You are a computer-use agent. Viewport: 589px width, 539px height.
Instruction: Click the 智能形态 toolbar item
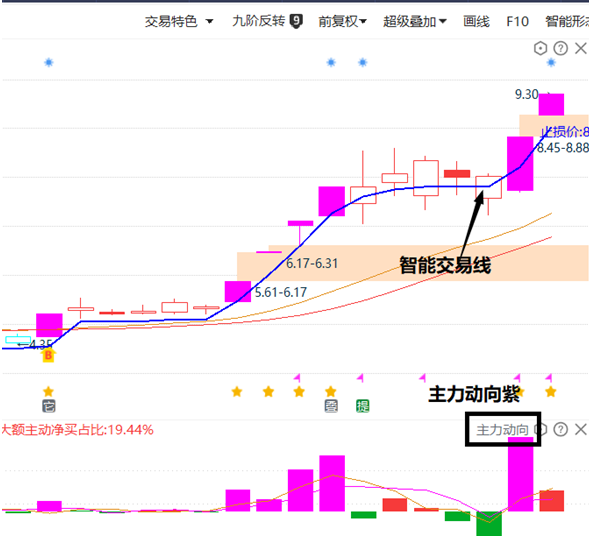(567, 21)
